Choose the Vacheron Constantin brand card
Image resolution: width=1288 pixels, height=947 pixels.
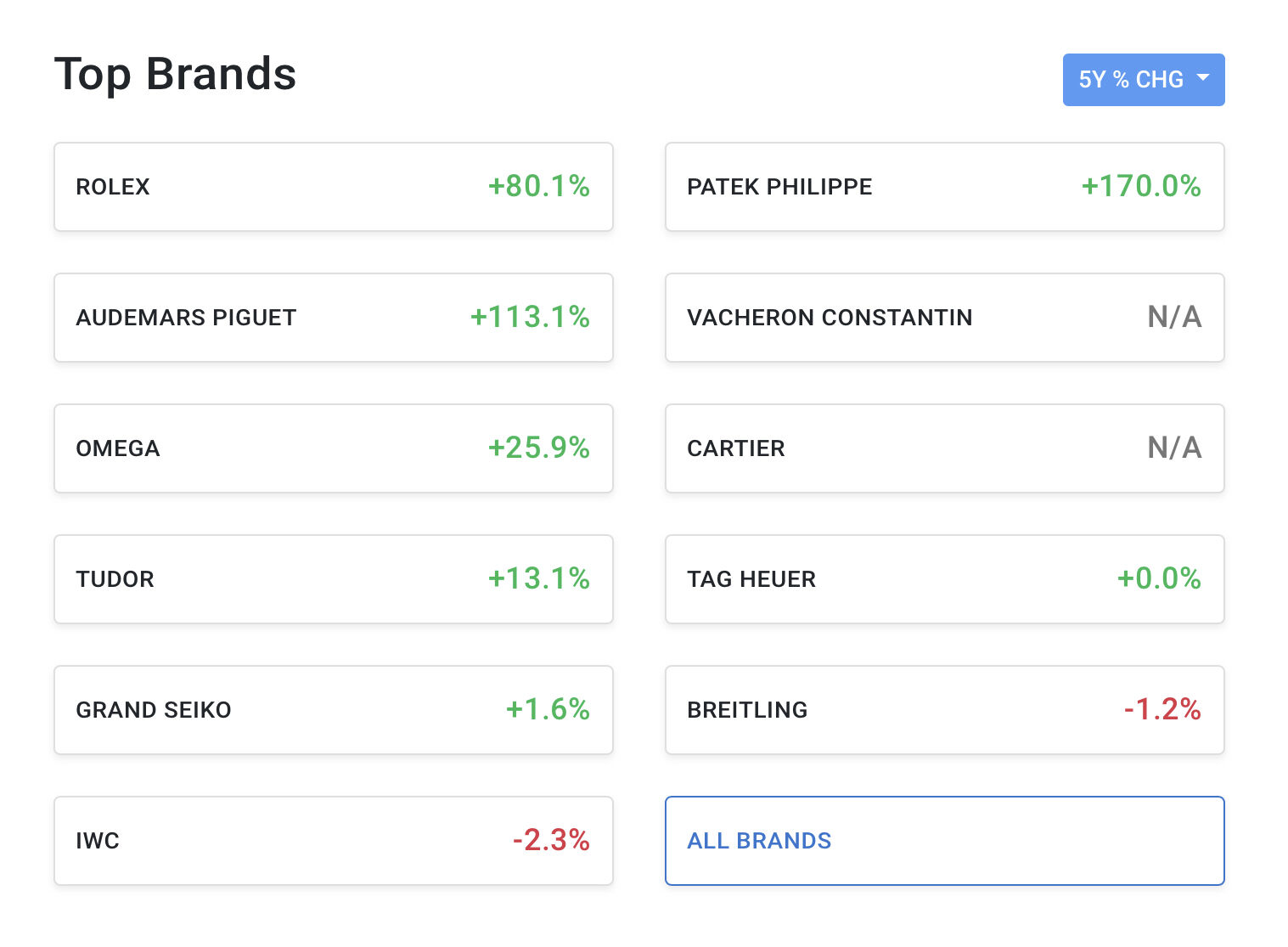point(944,318)
